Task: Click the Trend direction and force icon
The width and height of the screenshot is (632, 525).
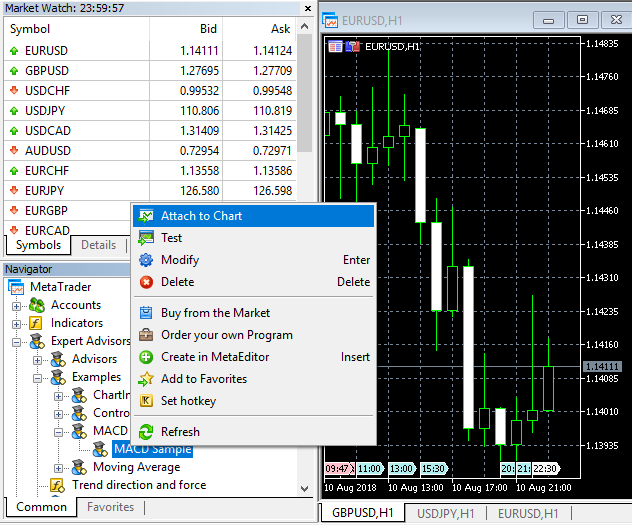Action: click(57, 485)
